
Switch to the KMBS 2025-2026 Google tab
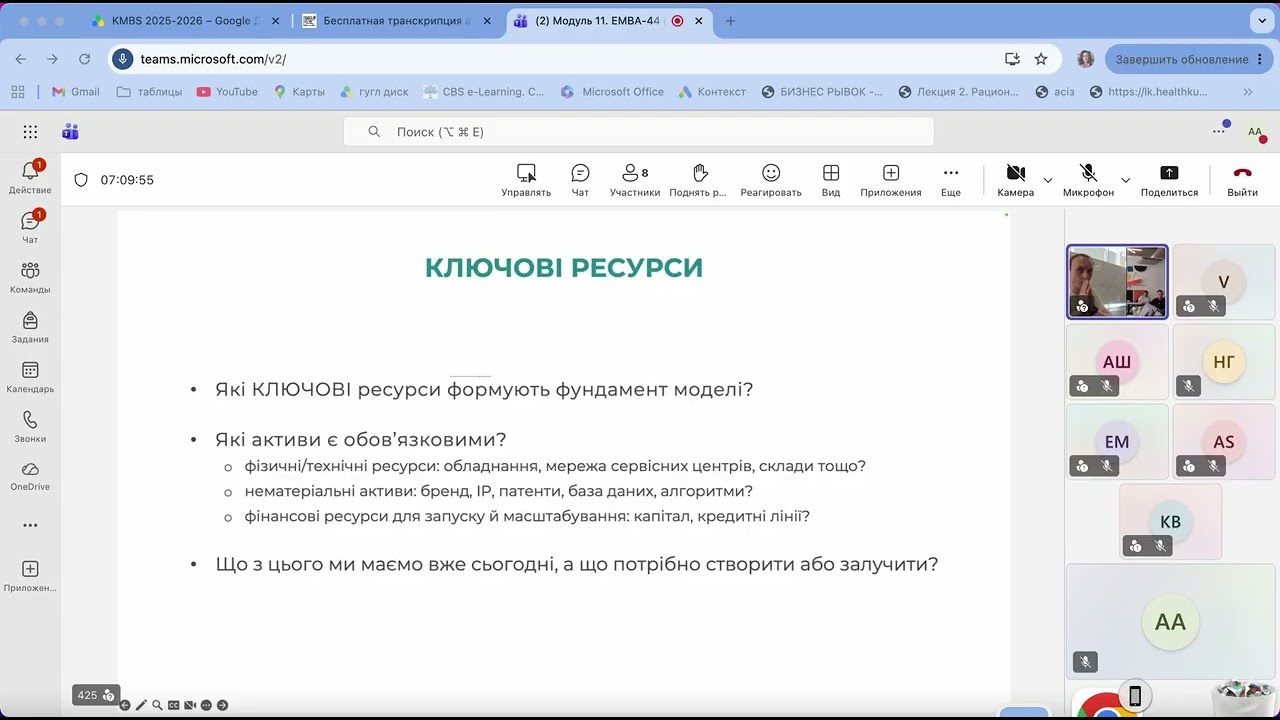[187, 21]
